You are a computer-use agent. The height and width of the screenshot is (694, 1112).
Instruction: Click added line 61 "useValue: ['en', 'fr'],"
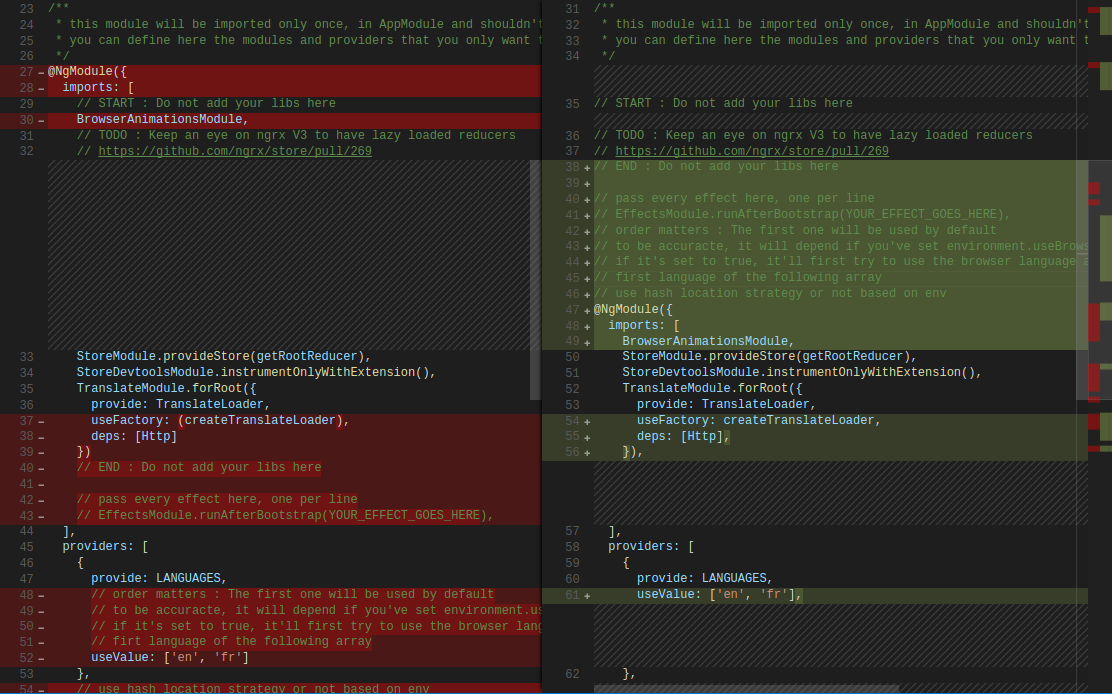[x=720, y=594]
